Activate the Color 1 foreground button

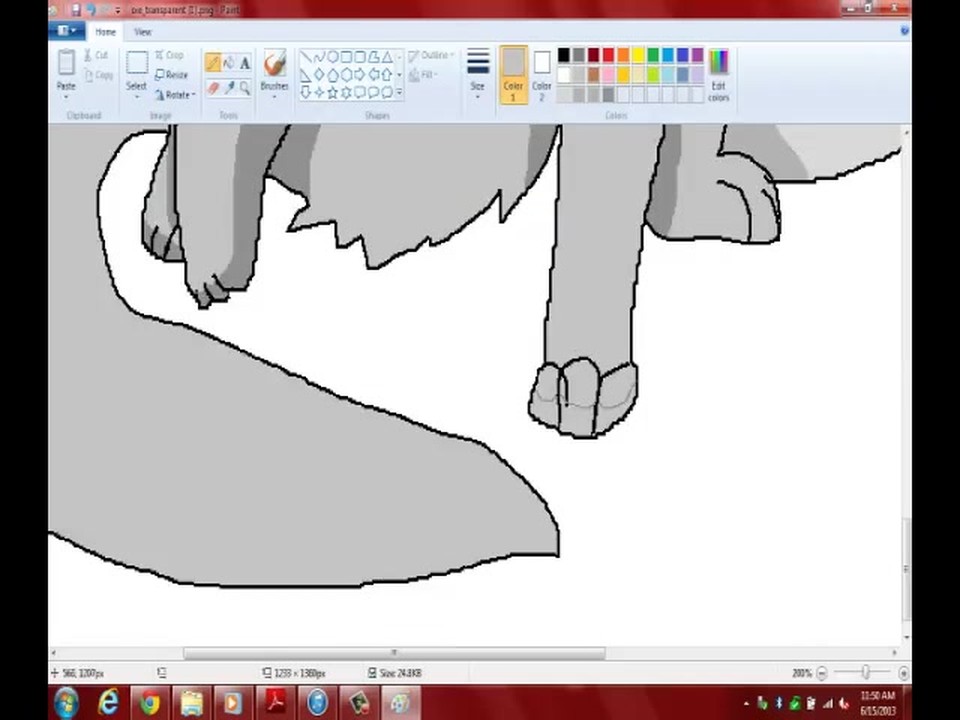[x=513, y=75]
